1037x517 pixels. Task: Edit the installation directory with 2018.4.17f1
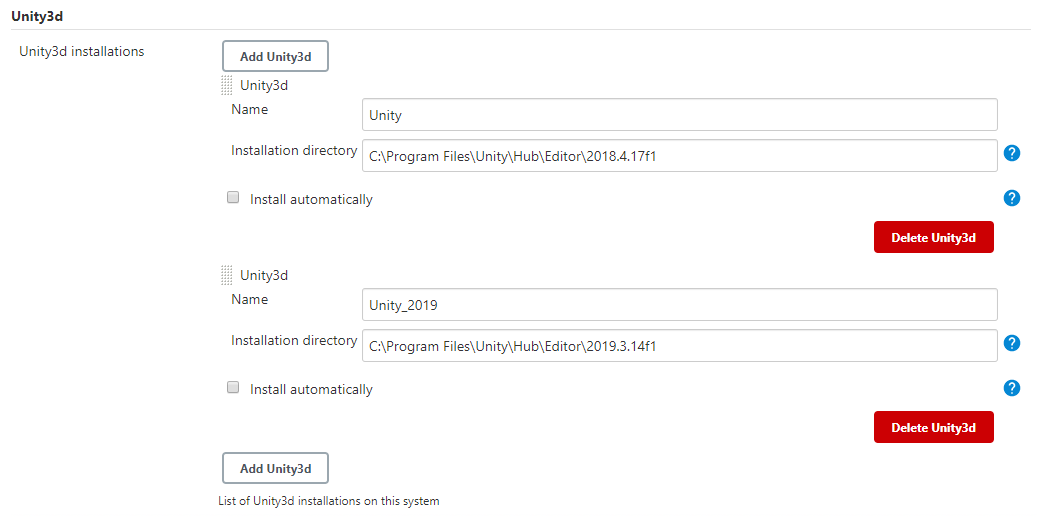(x=680, y=155)
